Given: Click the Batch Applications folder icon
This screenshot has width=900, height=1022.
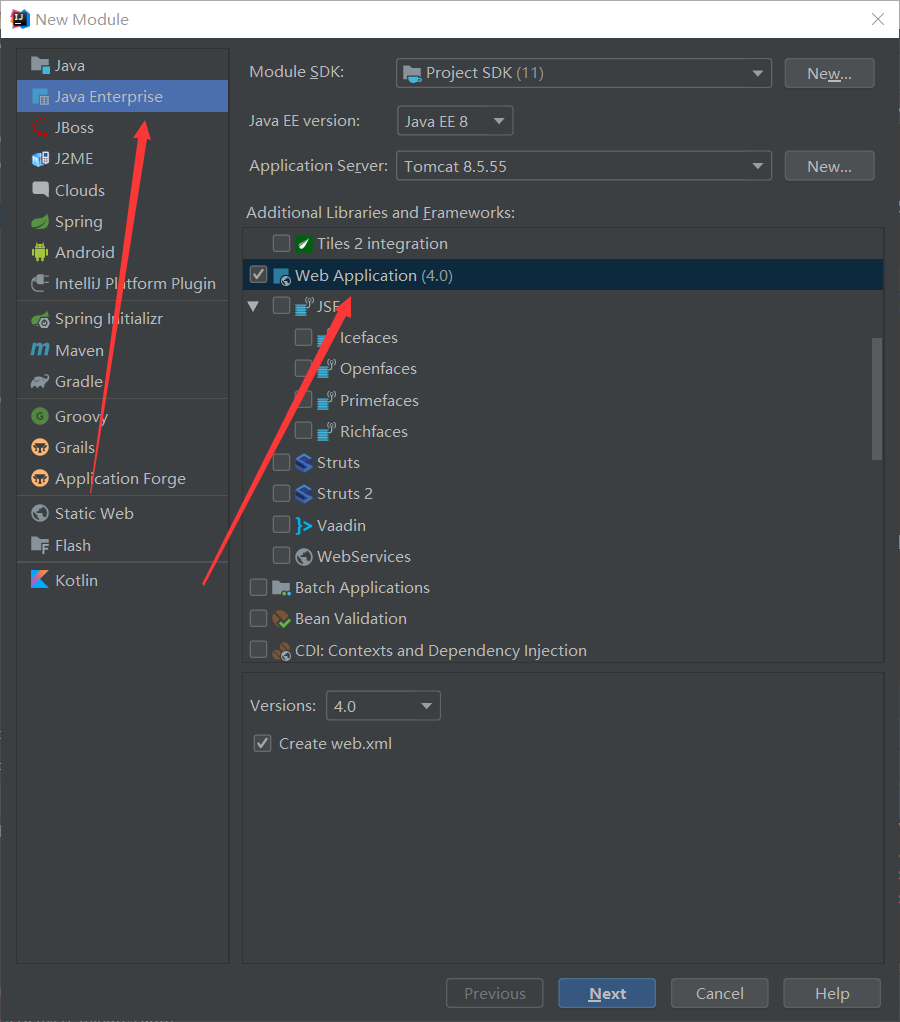Looking at the screenshot, I should pos(282,588).
